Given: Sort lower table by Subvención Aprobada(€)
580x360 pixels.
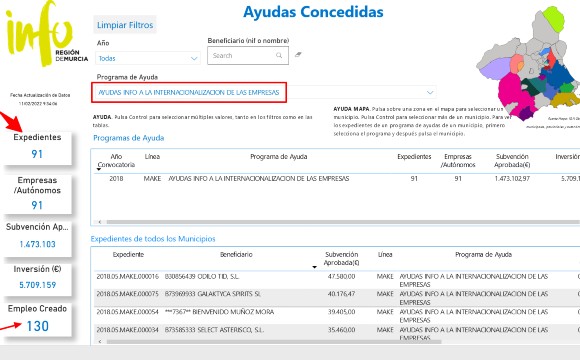Looking at the screenshot, I should click(341, 258).
